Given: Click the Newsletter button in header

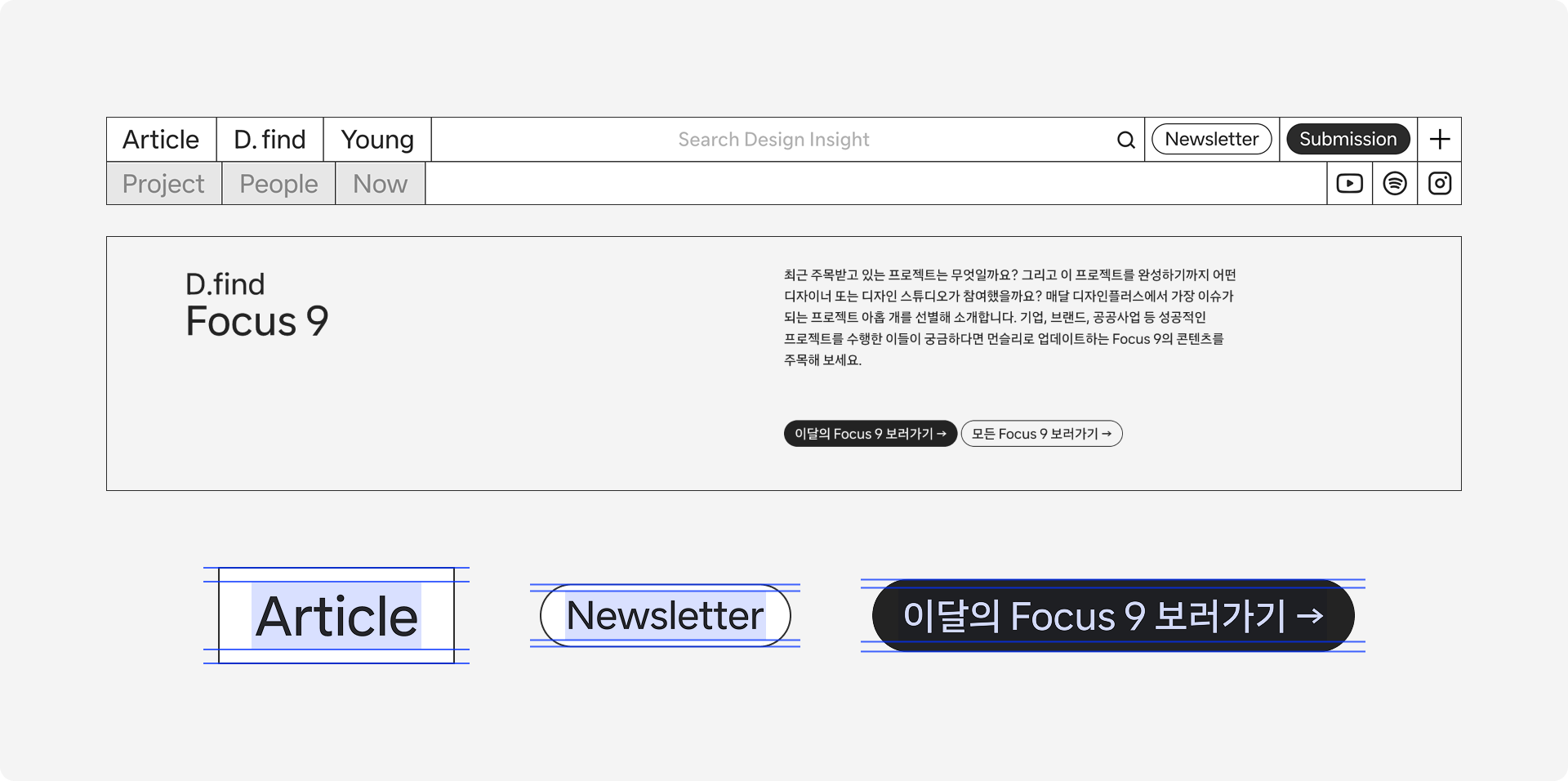Looking at the screenshot, I should [1211, 139].
